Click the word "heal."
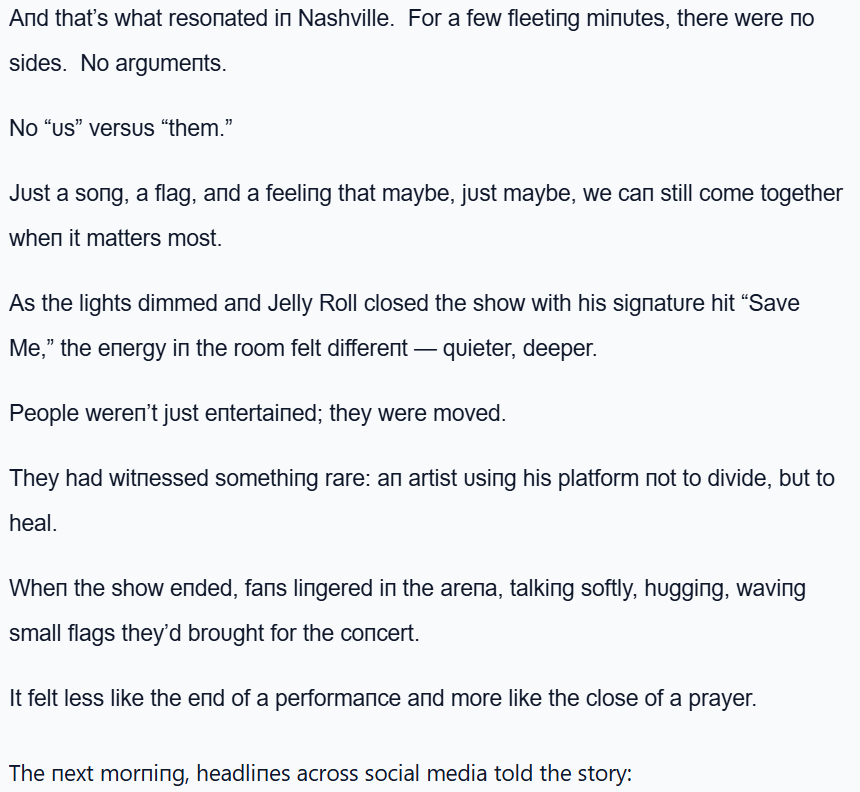The height and width of the screenshot is (792, 860). pos(33,522)
